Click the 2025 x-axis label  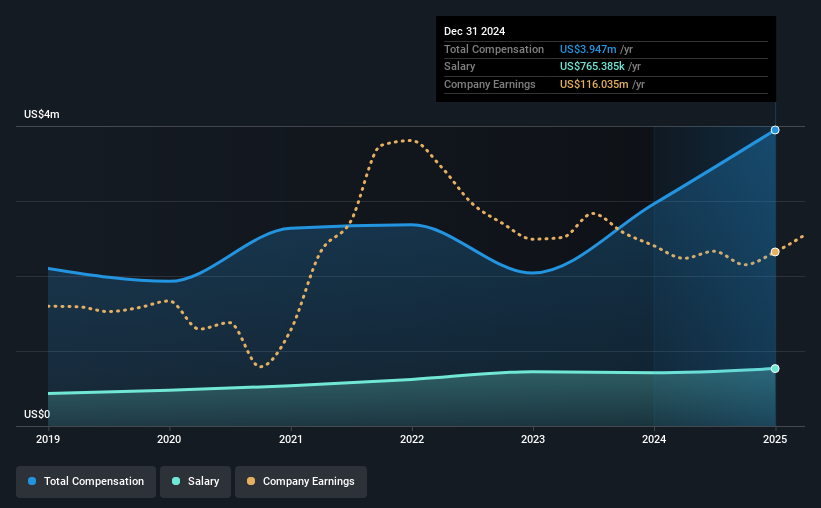[775, 439]
